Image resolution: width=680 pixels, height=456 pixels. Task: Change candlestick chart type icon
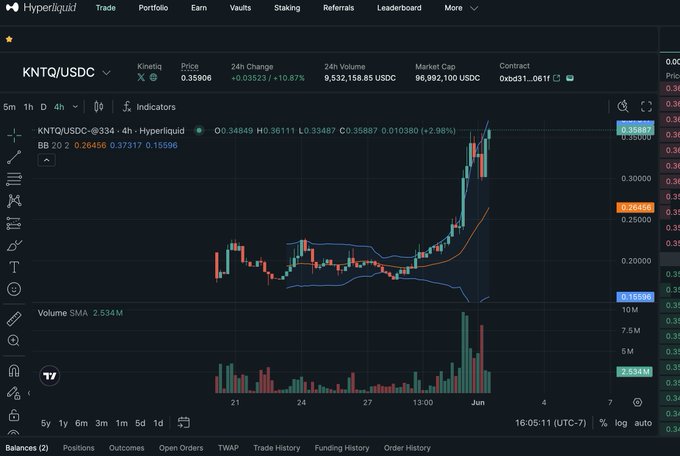[98, 107]
